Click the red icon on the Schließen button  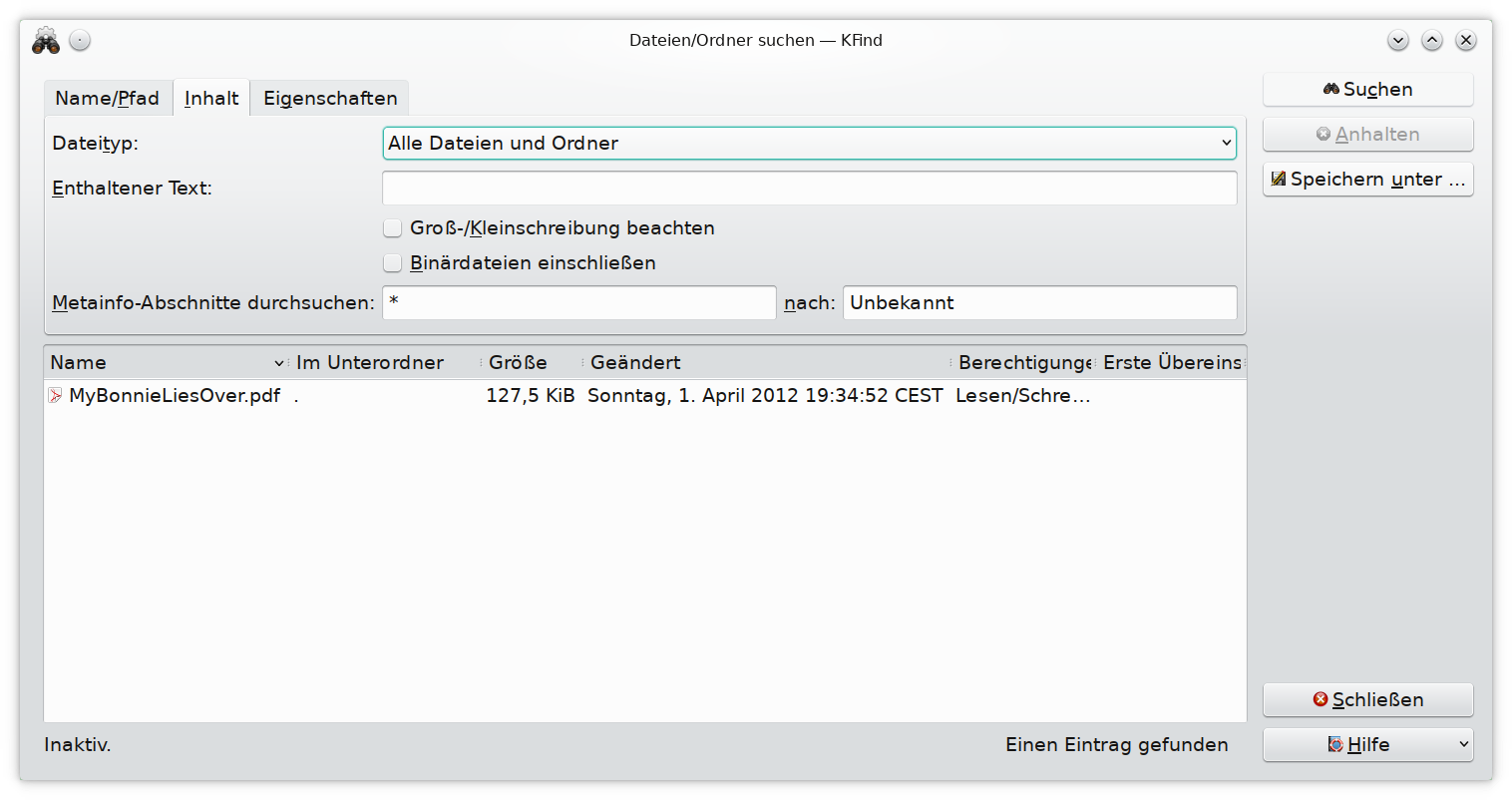[x=1321, y=699]
